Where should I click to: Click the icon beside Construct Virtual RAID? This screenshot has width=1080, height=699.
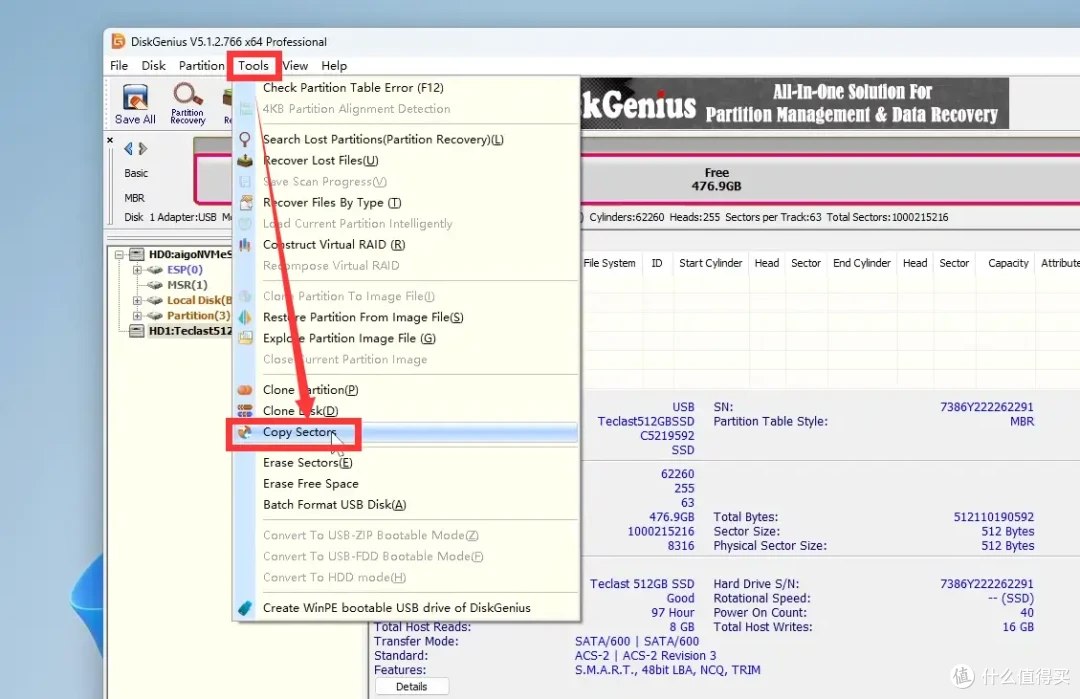[245, 244]
